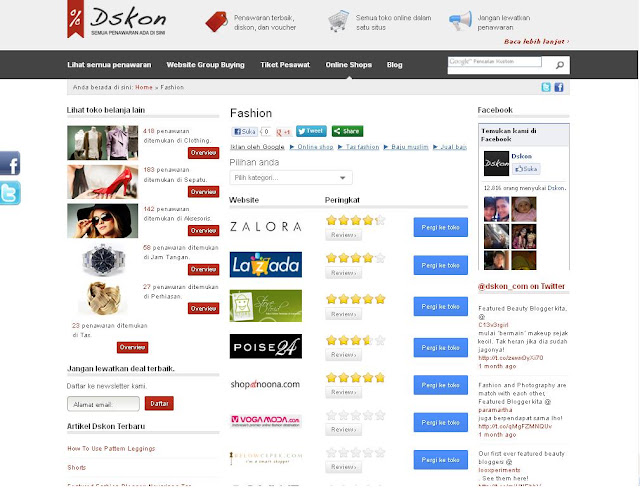Click the floating Twitter side icon
The width and height of the screenshot is (640, 488).
click(10, 193)
